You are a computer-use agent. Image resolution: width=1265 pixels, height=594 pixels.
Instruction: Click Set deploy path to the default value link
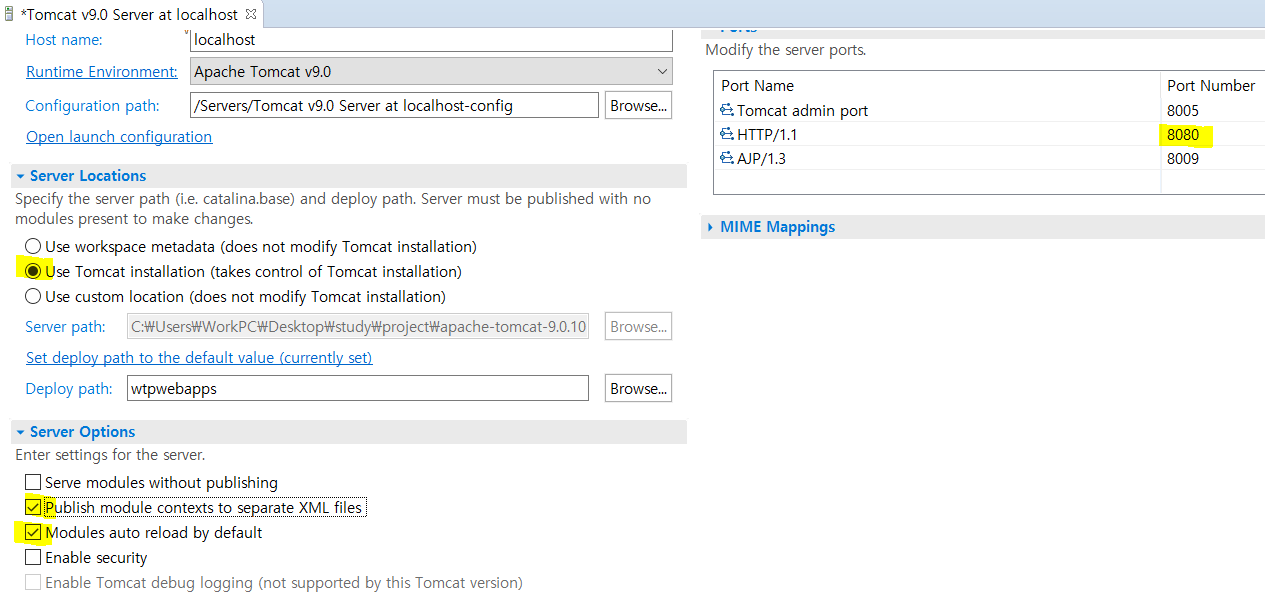click(x=199, y=357)
